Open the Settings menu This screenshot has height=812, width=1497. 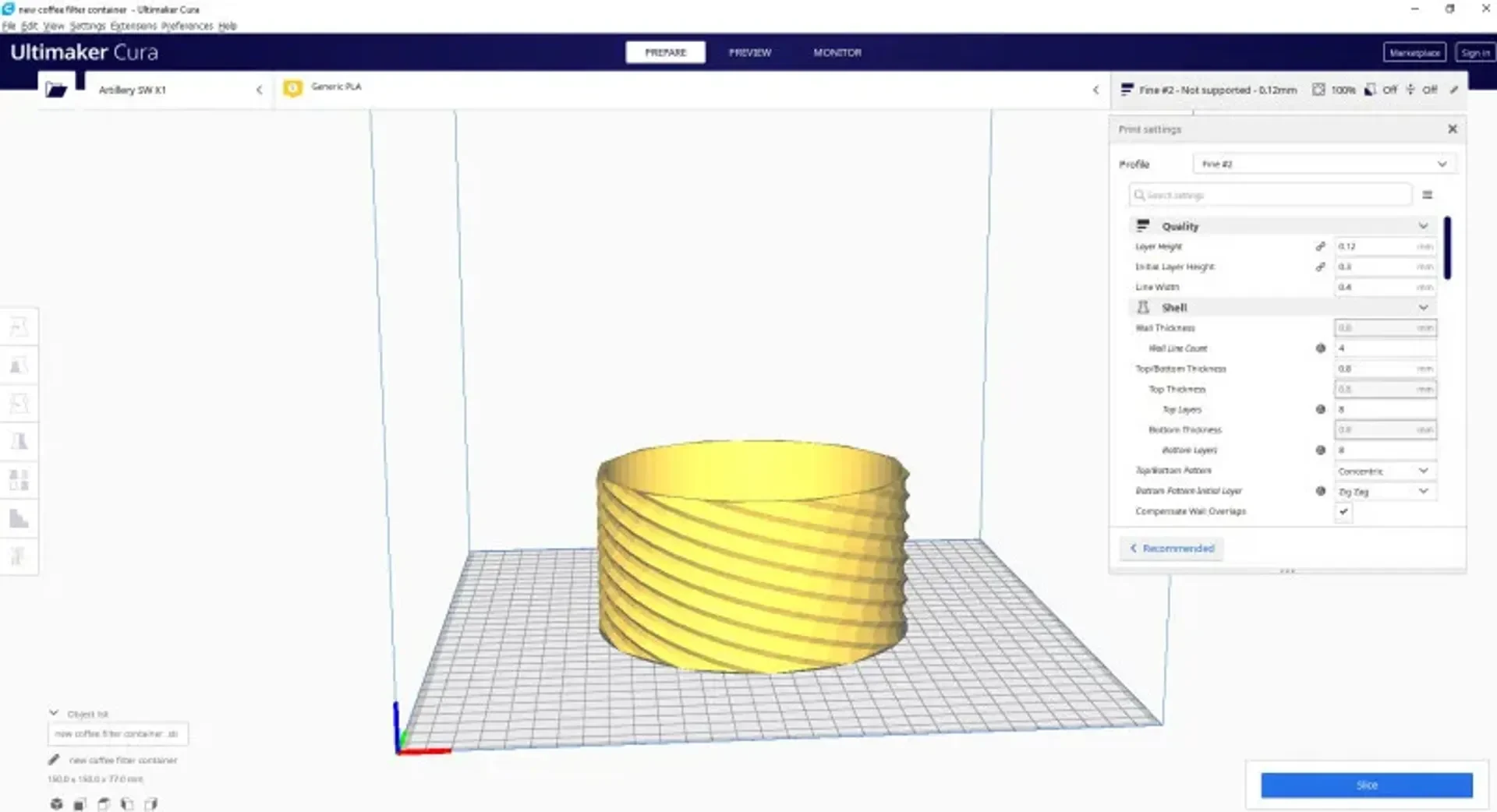(87, 26)
